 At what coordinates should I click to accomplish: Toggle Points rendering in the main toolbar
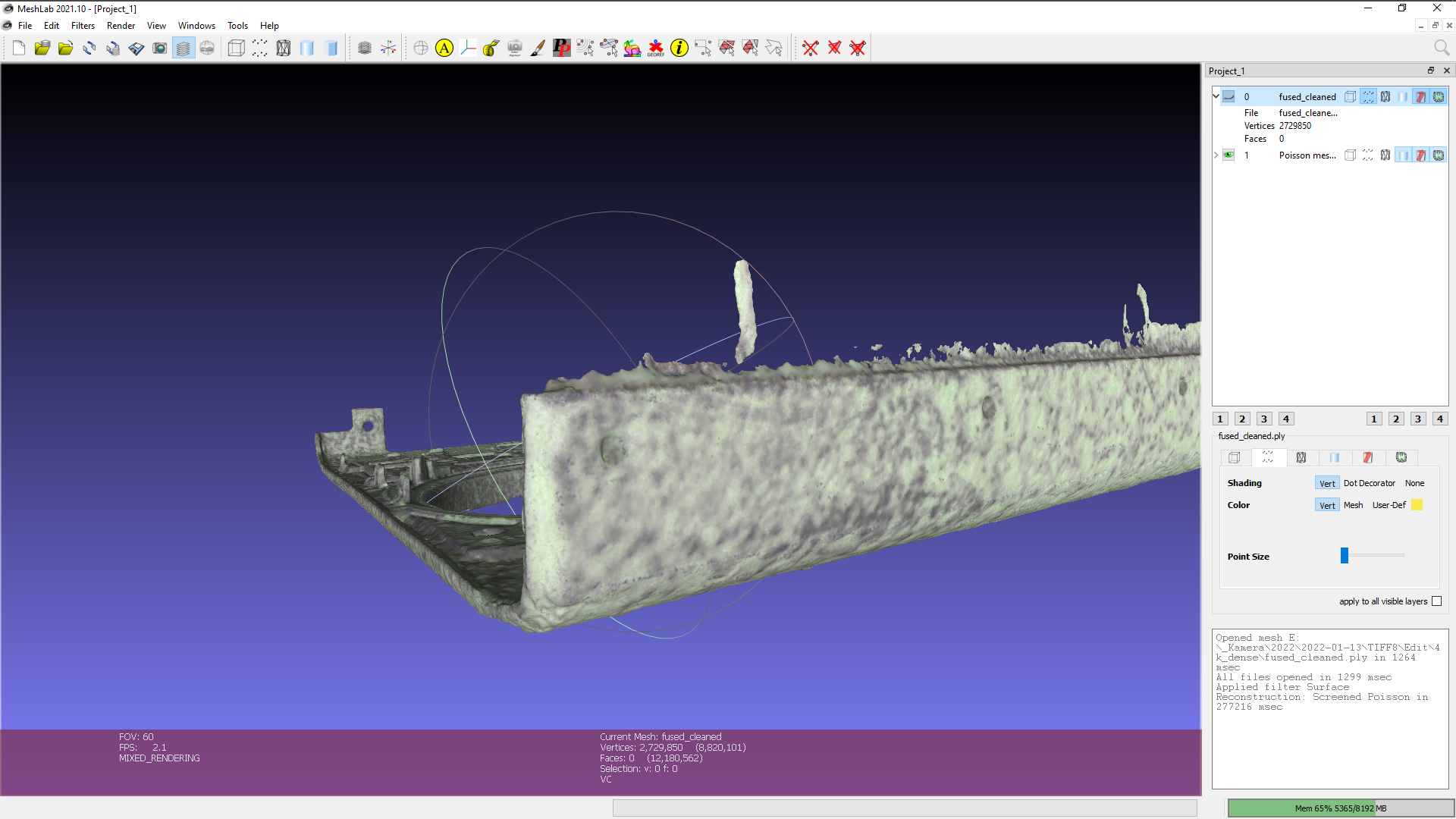pyautogui.click(x=259, y=49)
